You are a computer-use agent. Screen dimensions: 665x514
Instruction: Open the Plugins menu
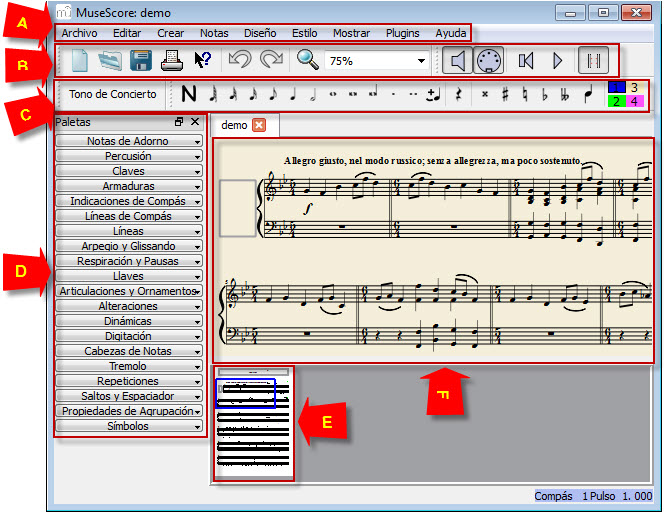pyautogui.click(x=402, y=33)
